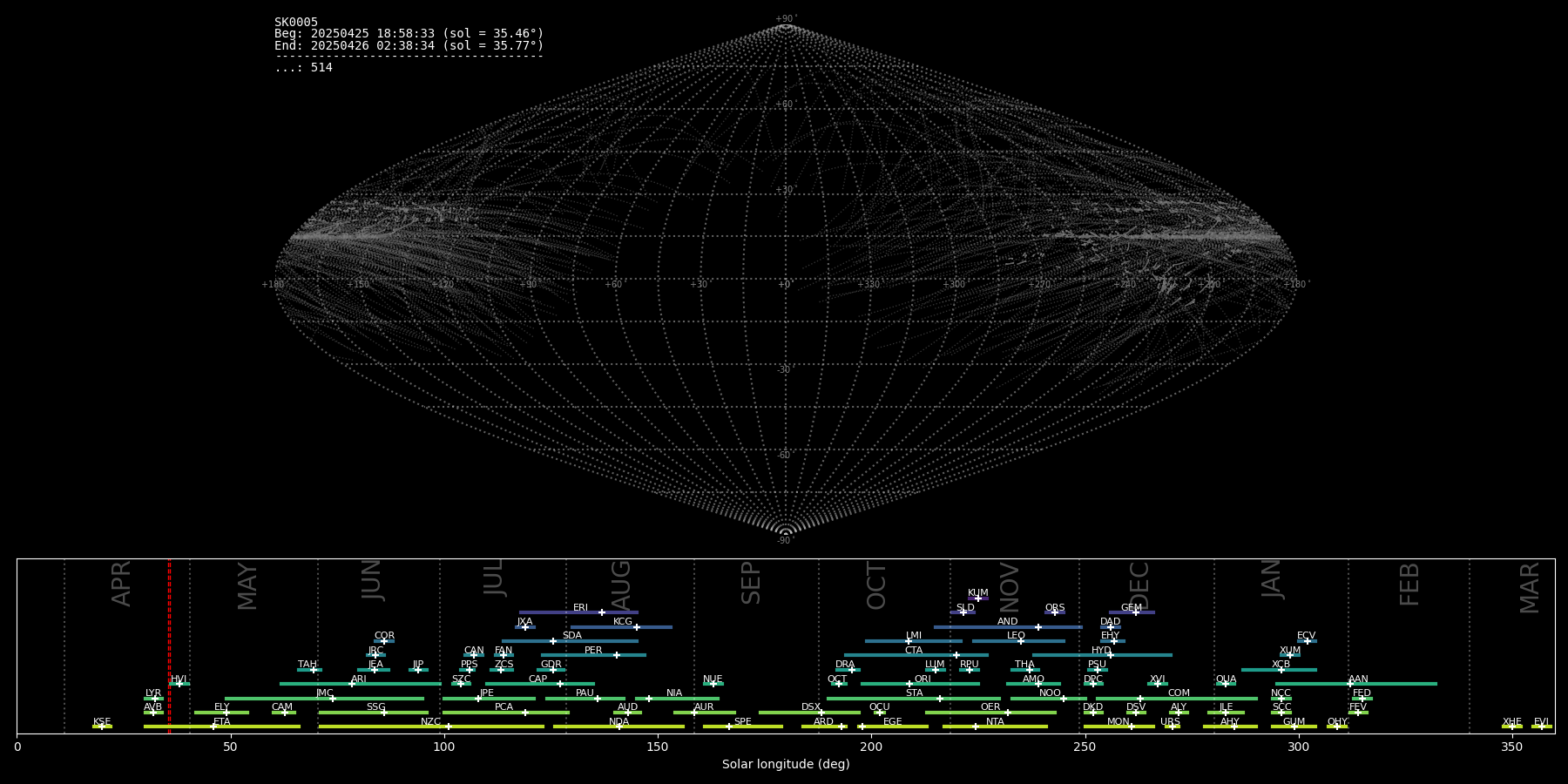
Task: Click the LEO shower label
Action: [x=1016, y=636]
